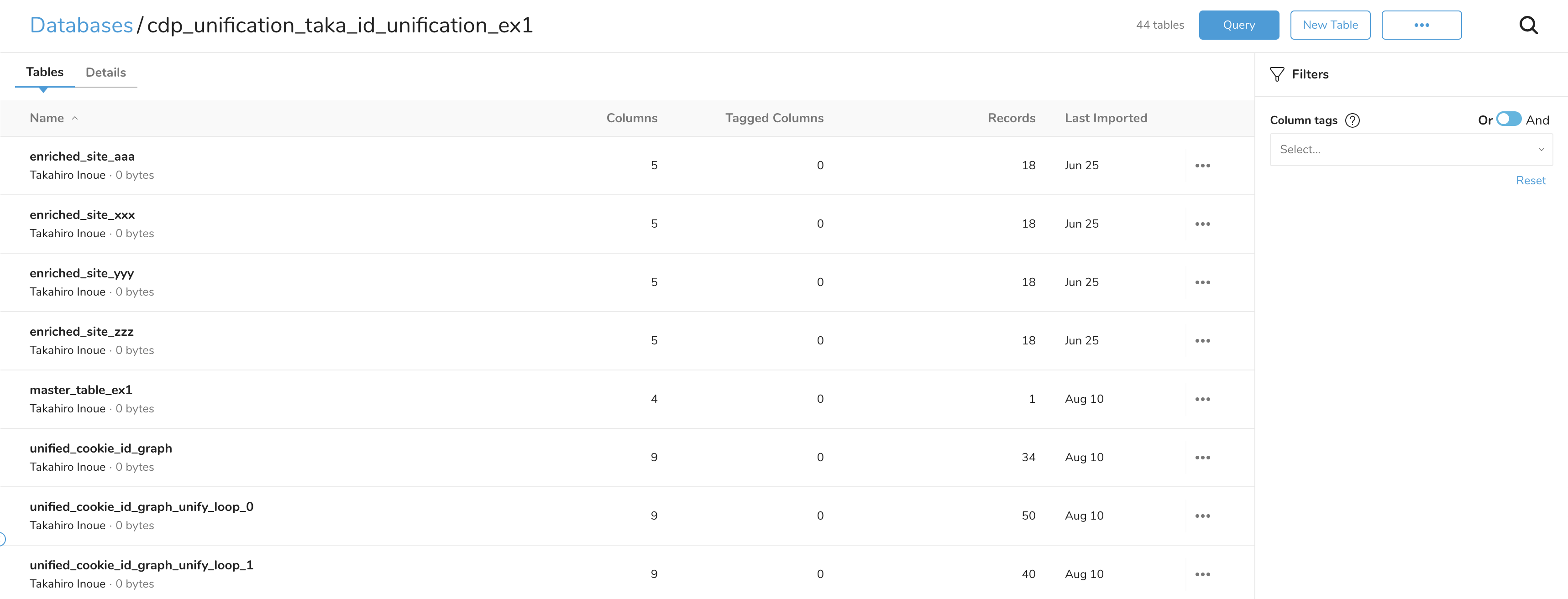Click the Query button
1568x599 pixels.
tap(1239, 25)
